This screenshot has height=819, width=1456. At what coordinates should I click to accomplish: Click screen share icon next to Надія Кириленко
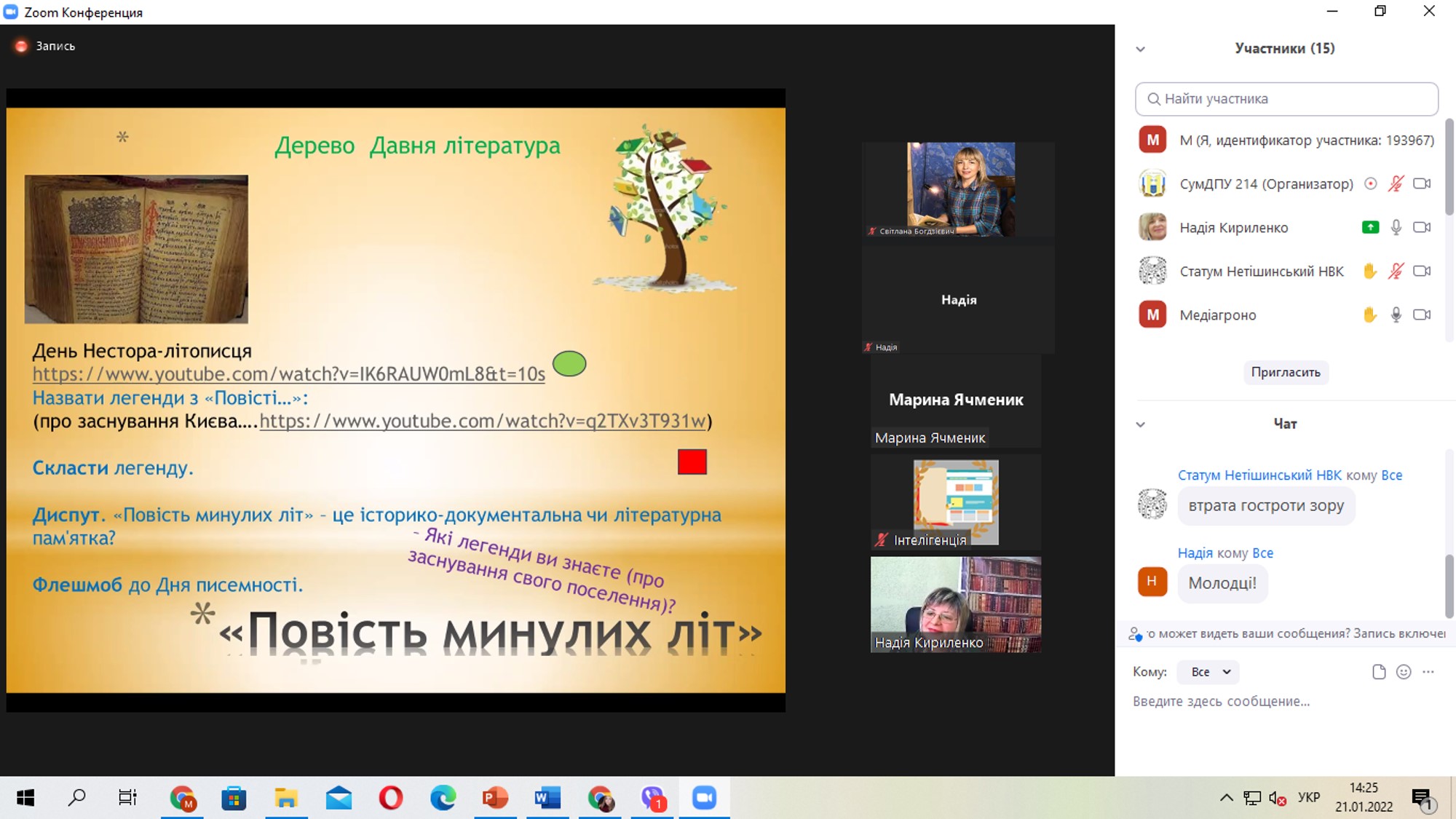pos(1370,227)
